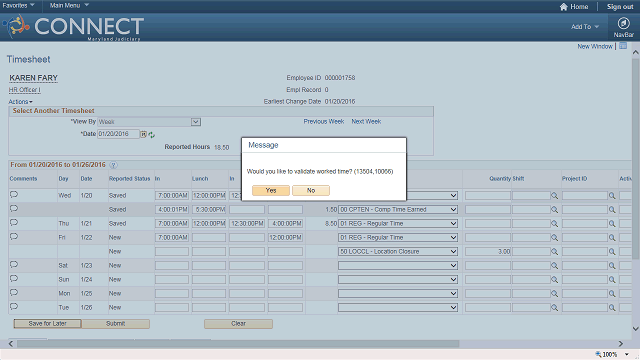Click the Shift lookup magnifier in Wed row
Screen dimensions: 640x360
[554, 196]
